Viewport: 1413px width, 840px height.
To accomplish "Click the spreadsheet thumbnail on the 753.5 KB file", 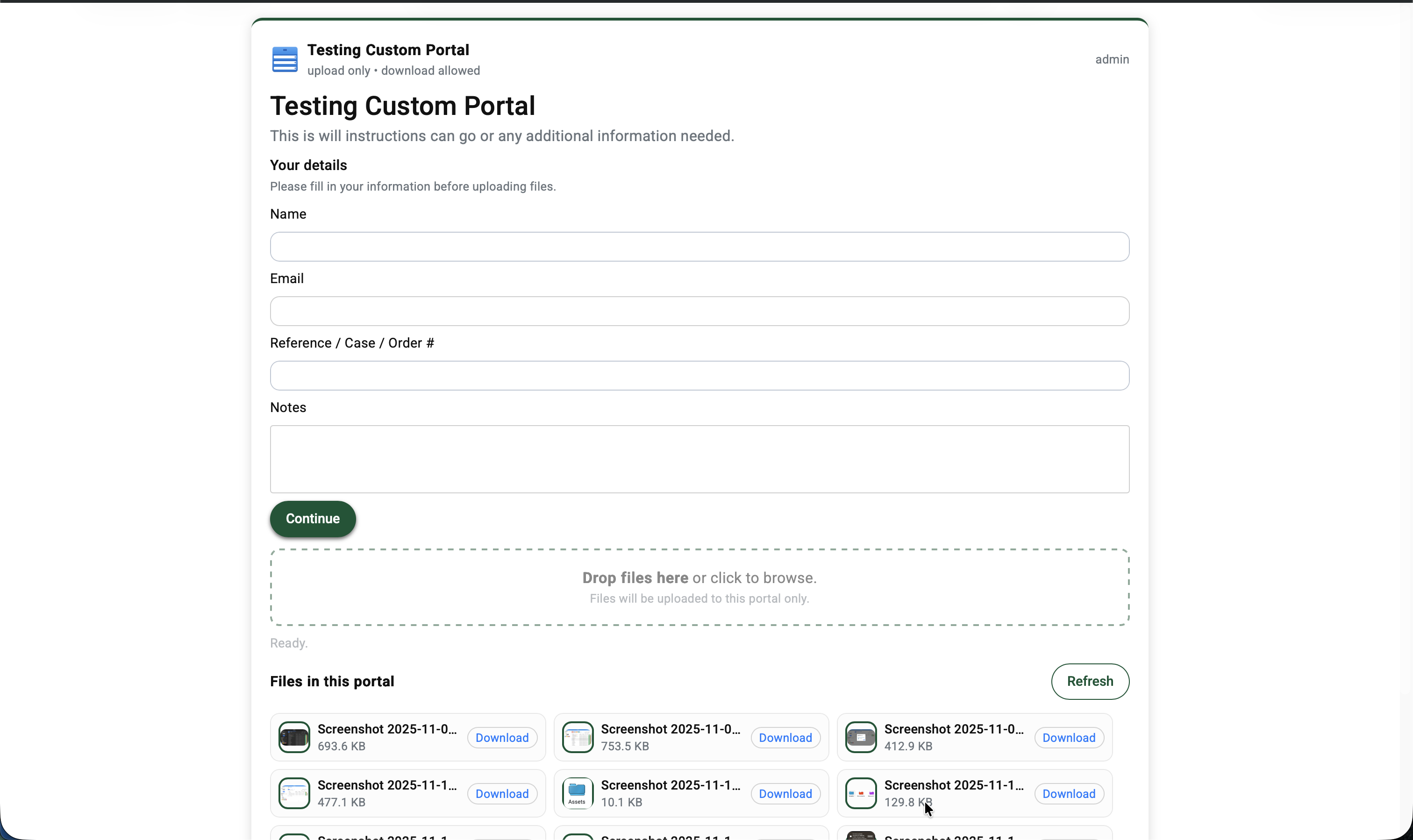I will pyautogui.click(x=577, y=737).
